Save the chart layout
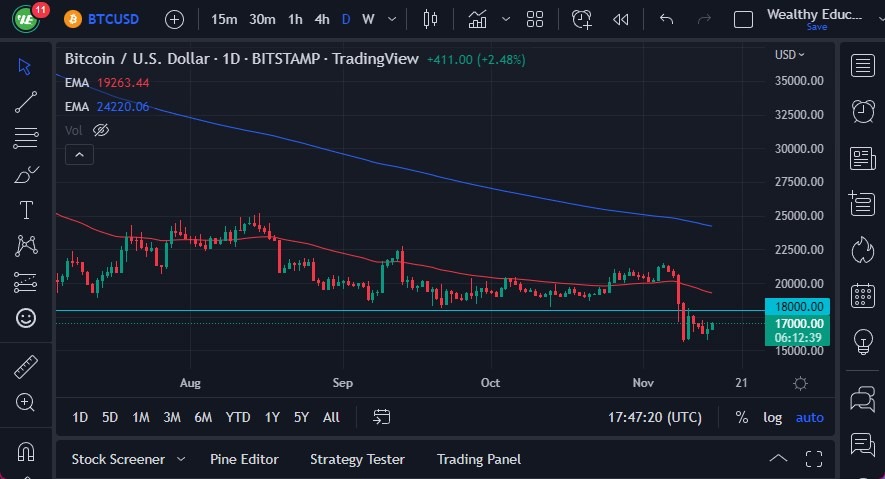This screenshot has height=479, width=885. coord(817,27)
